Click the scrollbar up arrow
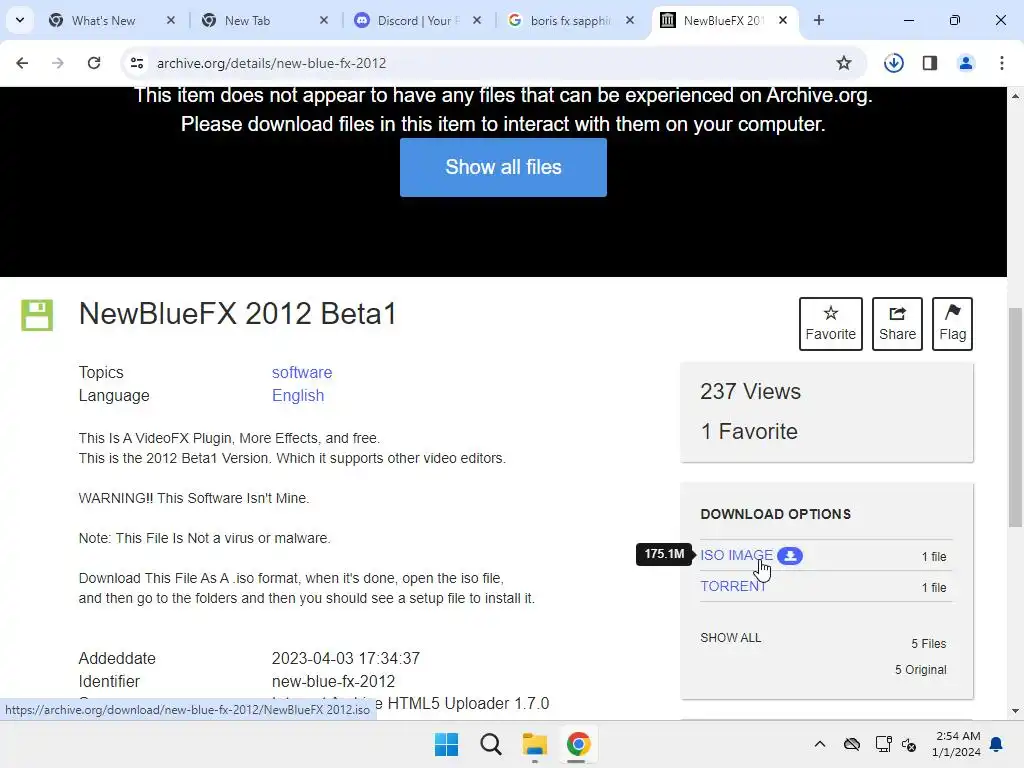This screenshot has width=1024, height=768. coord(1015,96)
